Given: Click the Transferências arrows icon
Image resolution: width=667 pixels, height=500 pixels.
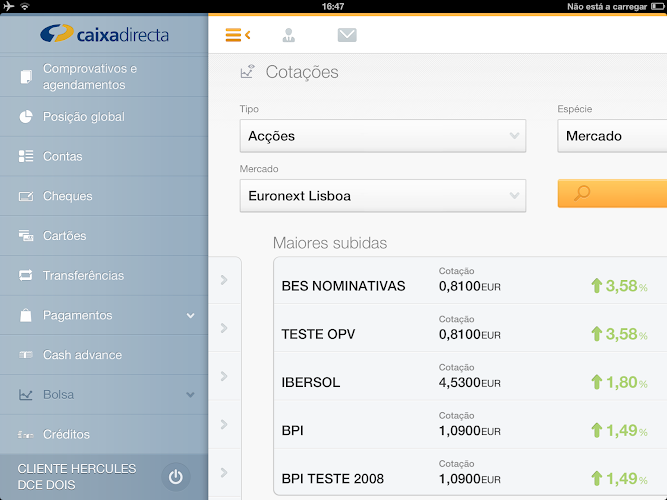Looking at the screenshot, I should pos(26,275).
